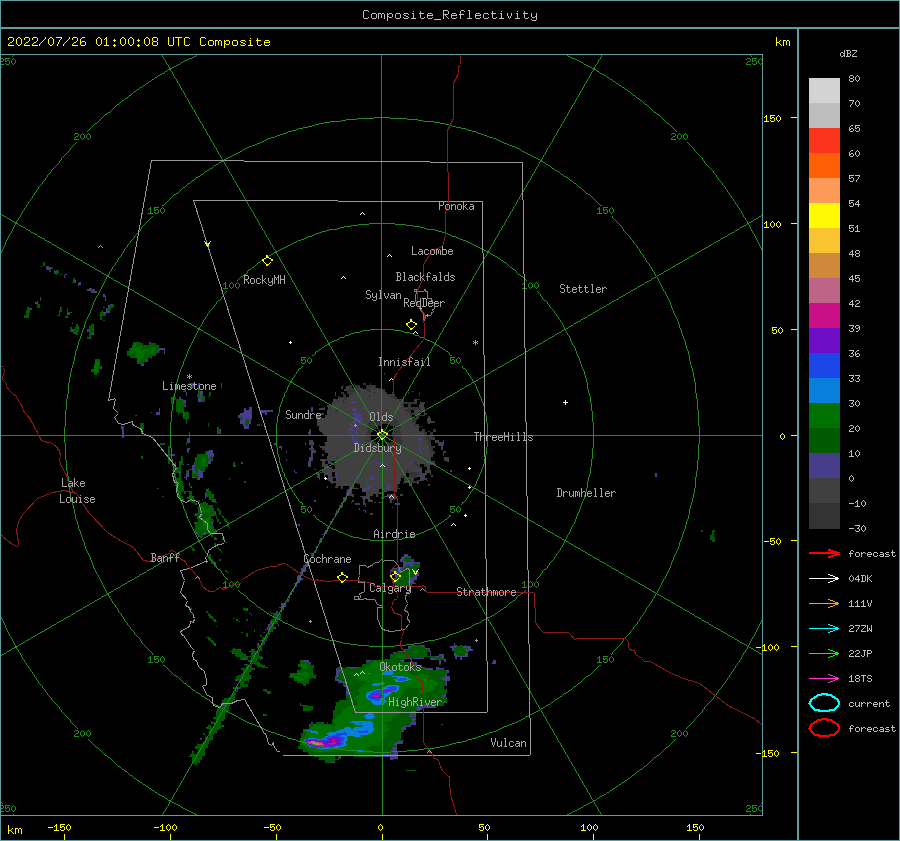Click the Strathmore city label
Screen dimensions: 900x841
486,592
